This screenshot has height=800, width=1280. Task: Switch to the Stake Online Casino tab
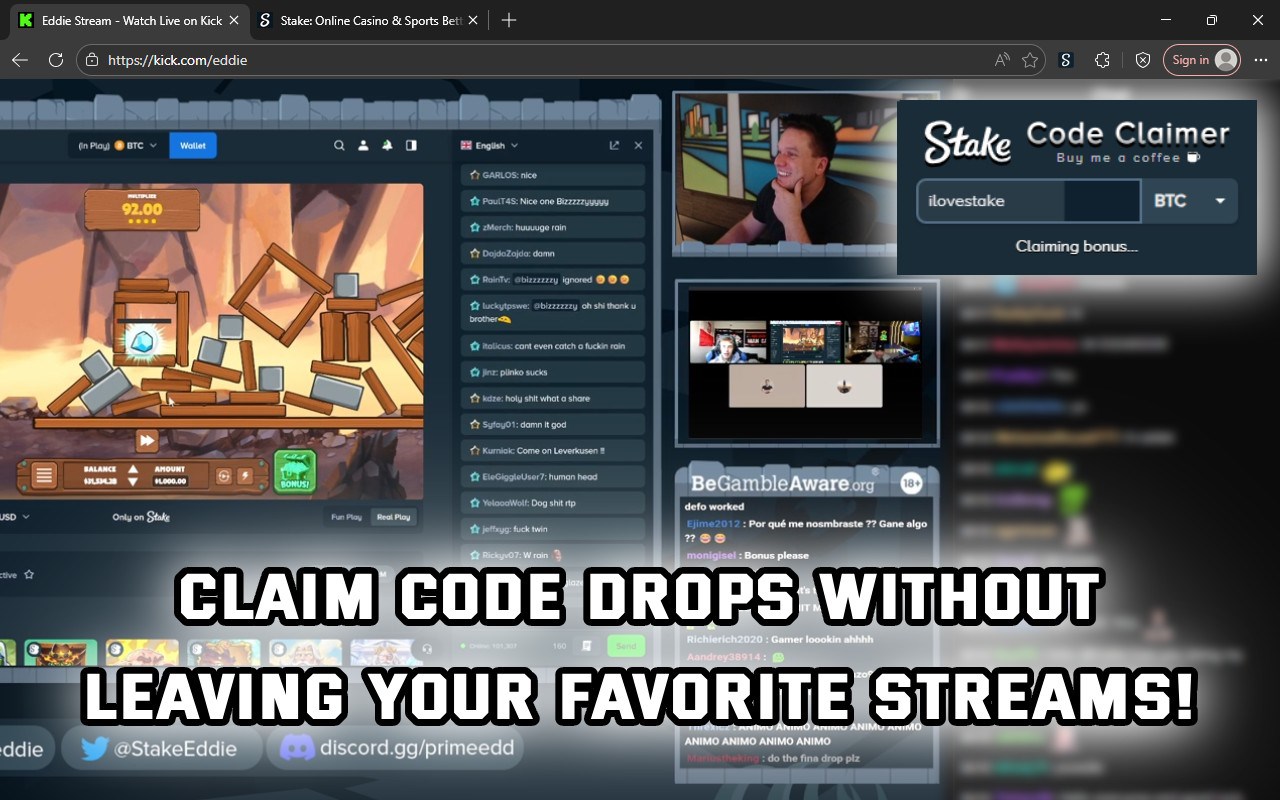[369, 20]
